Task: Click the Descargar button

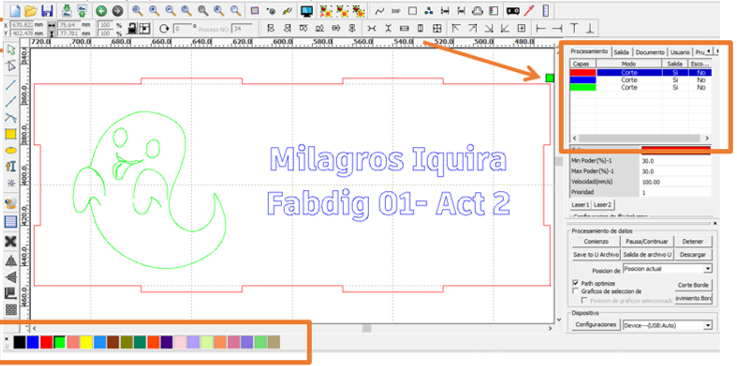Action: [x=693, y=255]
